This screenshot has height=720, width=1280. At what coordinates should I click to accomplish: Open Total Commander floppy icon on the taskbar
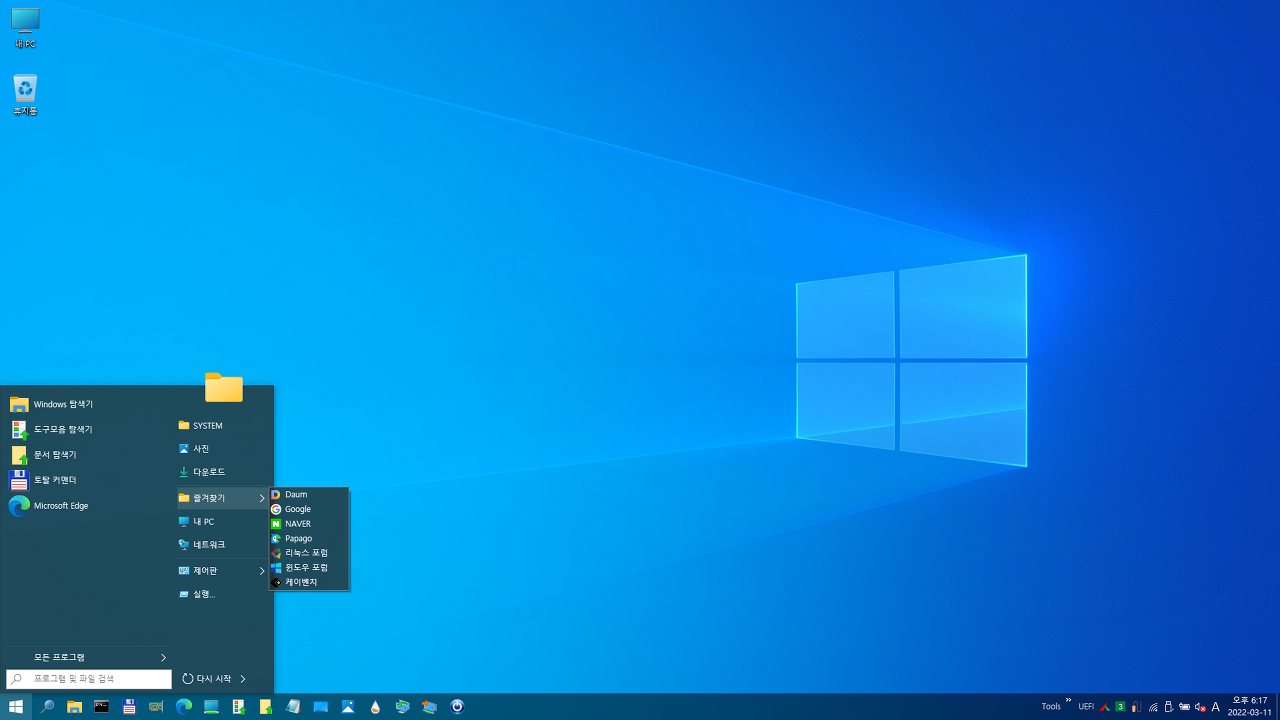coord(129,707)
